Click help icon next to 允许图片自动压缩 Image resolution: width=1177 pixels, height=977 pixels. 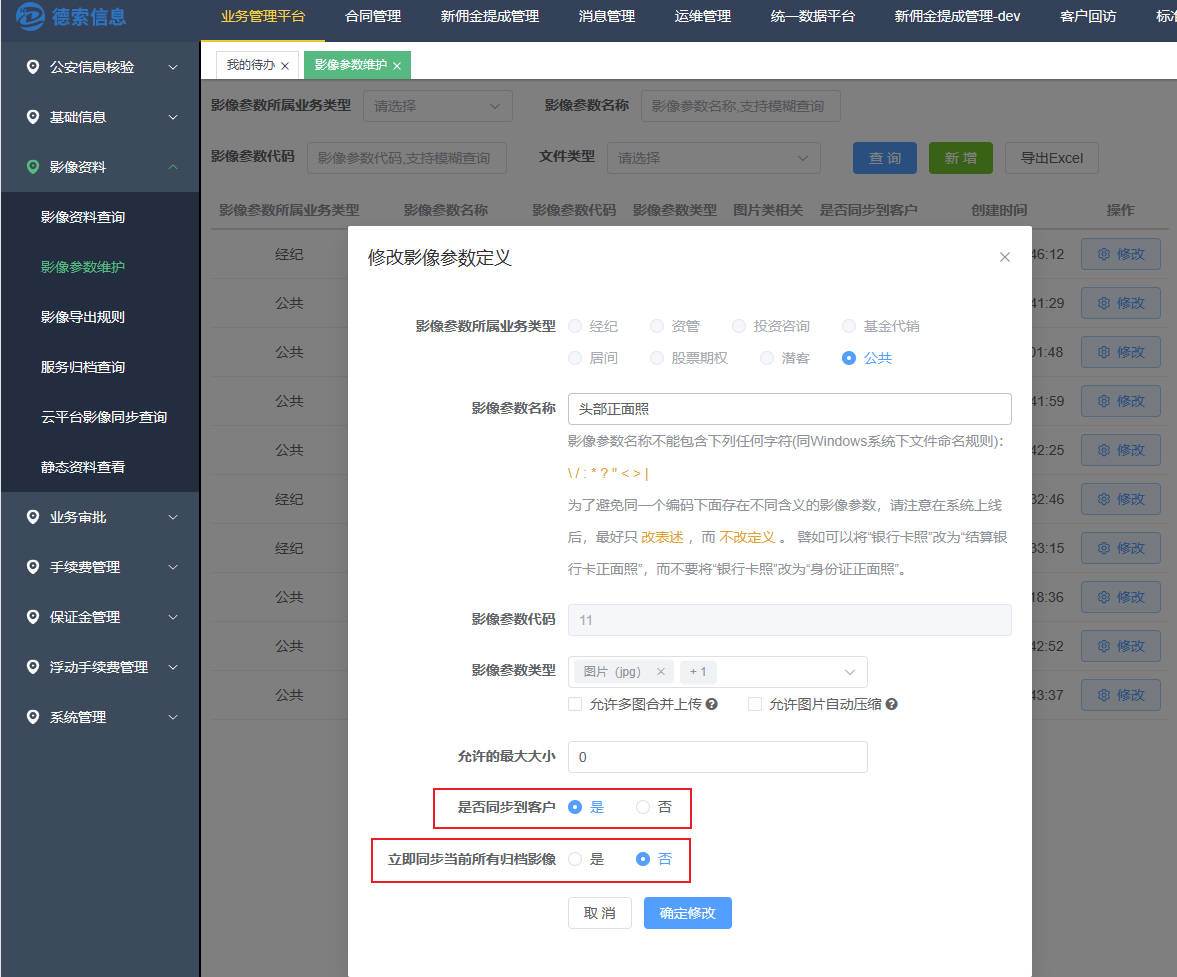(892, 704)
